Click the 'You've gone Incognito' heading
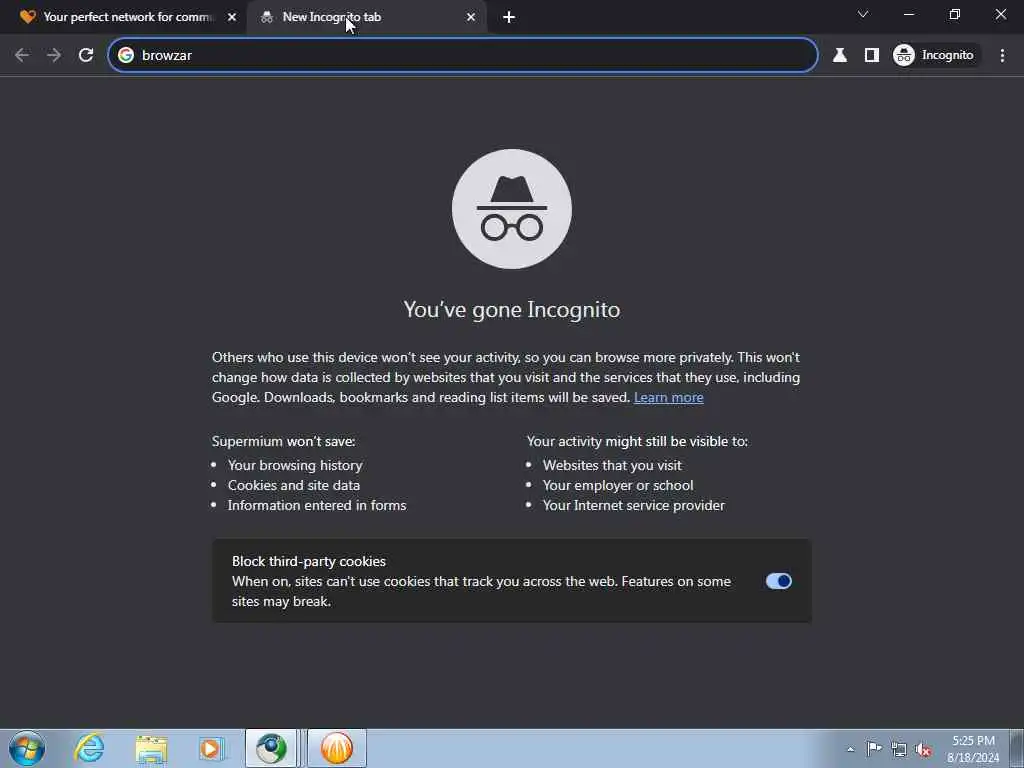 click(512, 309)
